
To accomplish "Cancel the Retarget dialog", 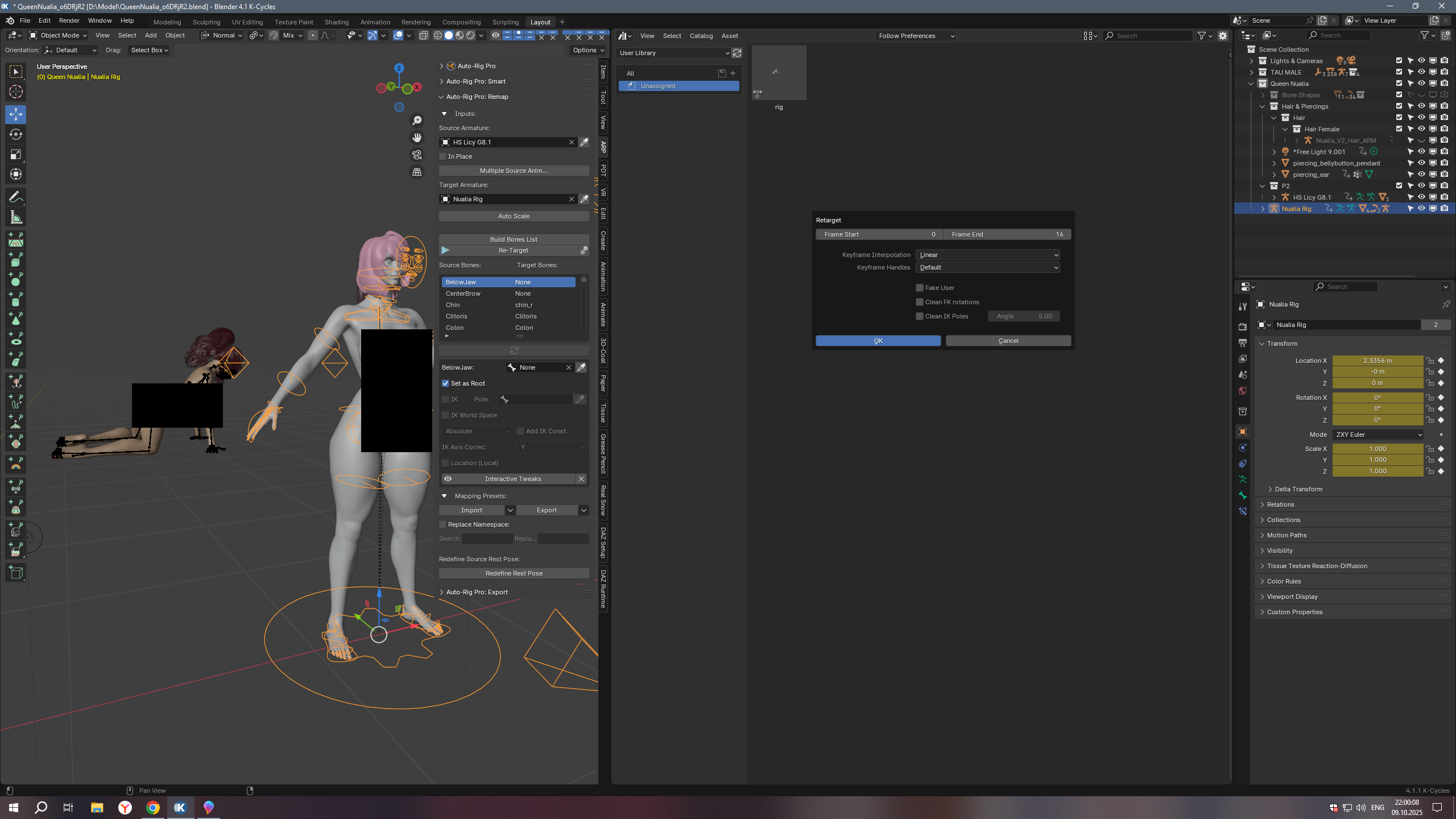I will [x=1008, y=341].
